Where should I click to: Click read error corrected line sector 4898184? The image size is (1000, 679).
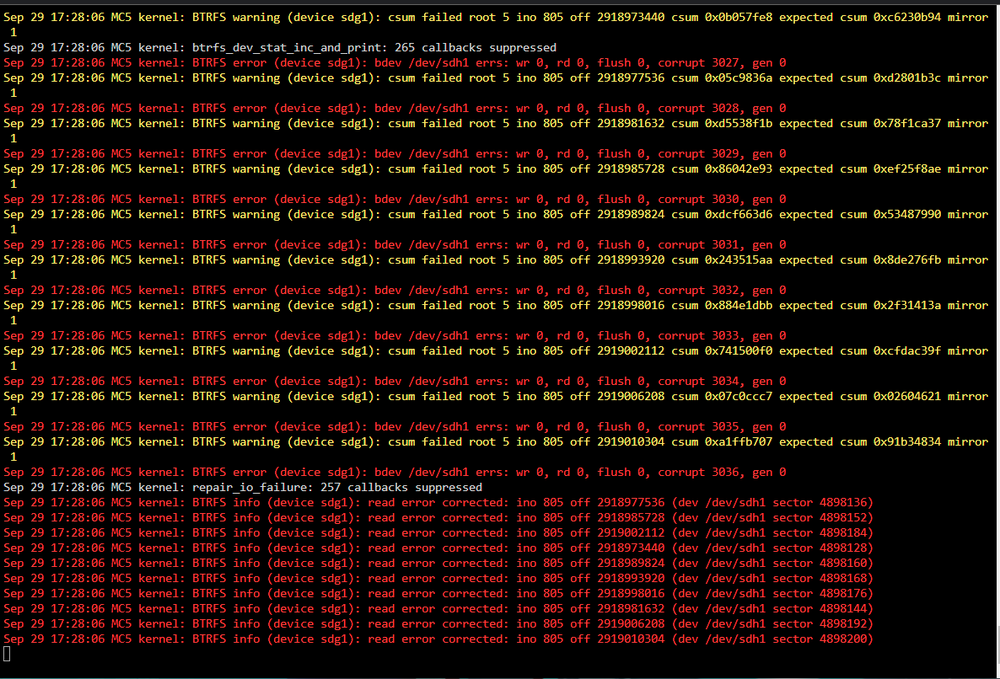point(438,532)
